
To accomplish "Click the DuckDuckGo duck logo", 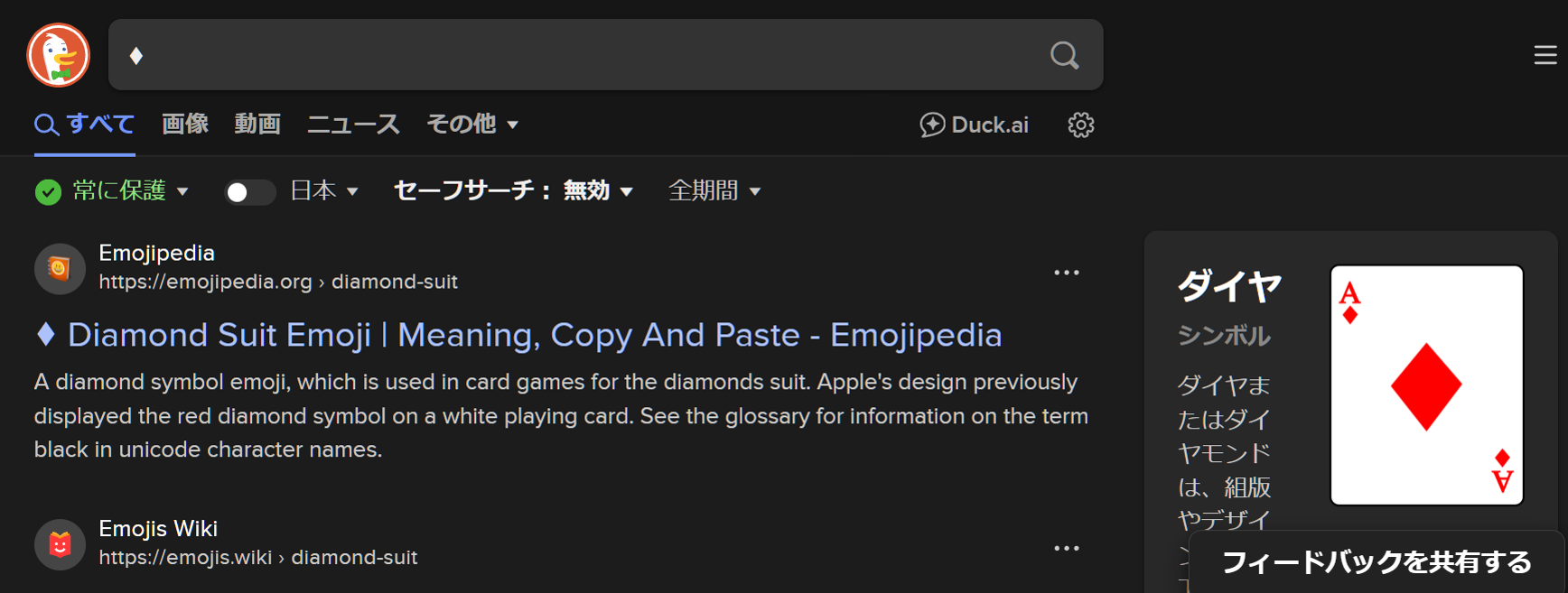I will (x=59, y=55).
